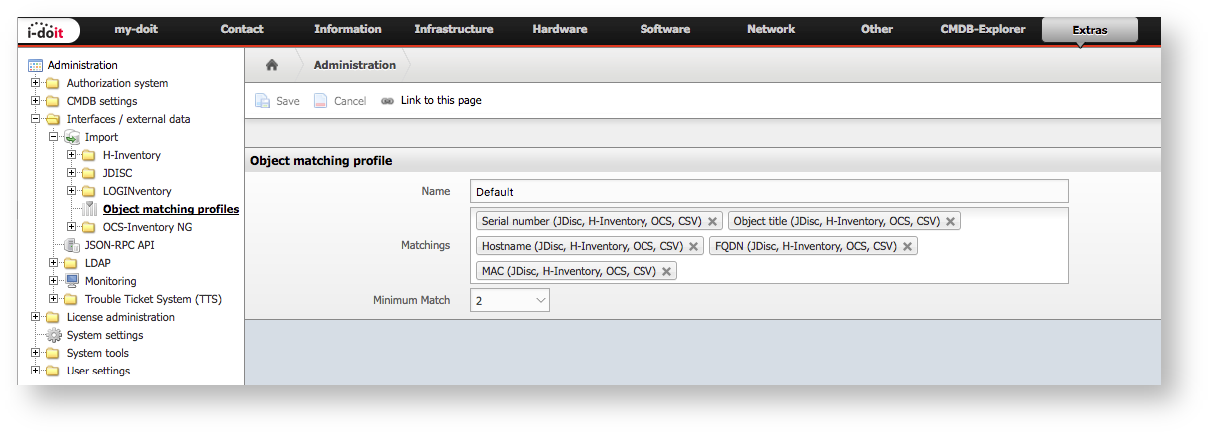
Task: Open the Information menu
Action: coord(347,29)
